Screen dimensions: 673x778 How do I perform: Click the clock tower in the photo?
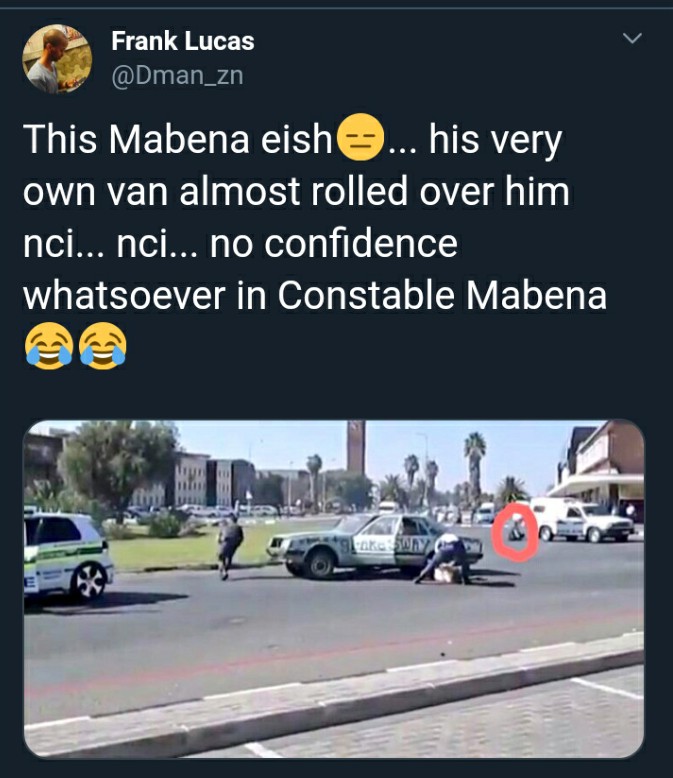click(x=355, y=447)
